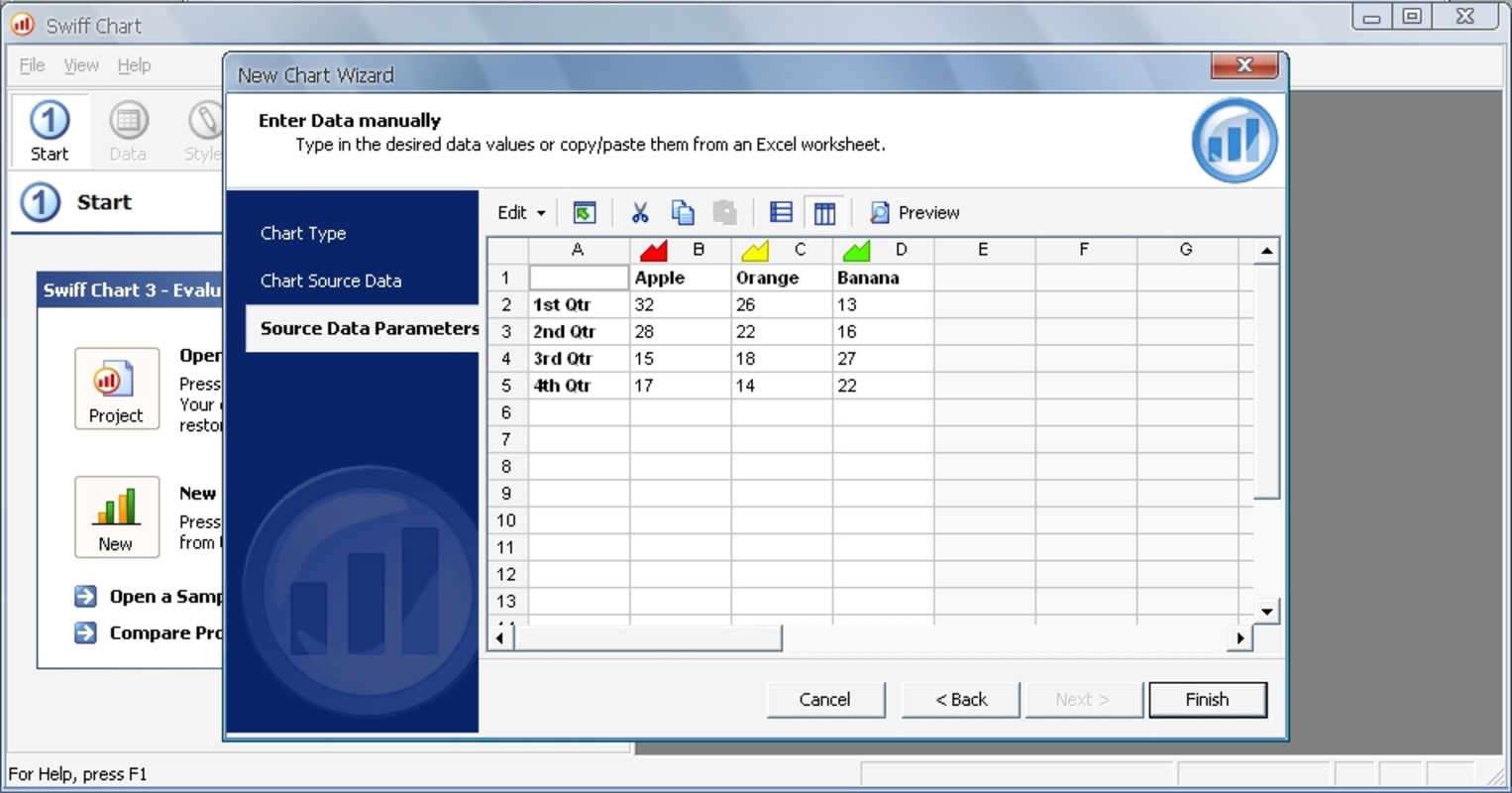Viewport: 1512px width, 793px height.
Task: Click the yellow series icon on column C
Action: [x=755, y=250]
